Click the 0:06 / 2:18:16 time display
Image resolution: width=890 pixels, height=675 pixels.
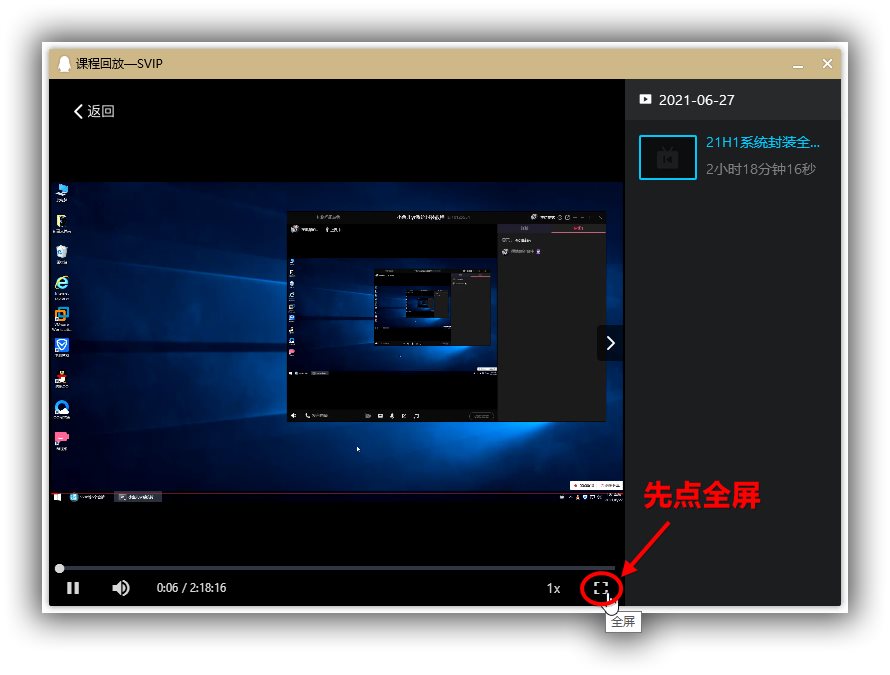point(191,588)
